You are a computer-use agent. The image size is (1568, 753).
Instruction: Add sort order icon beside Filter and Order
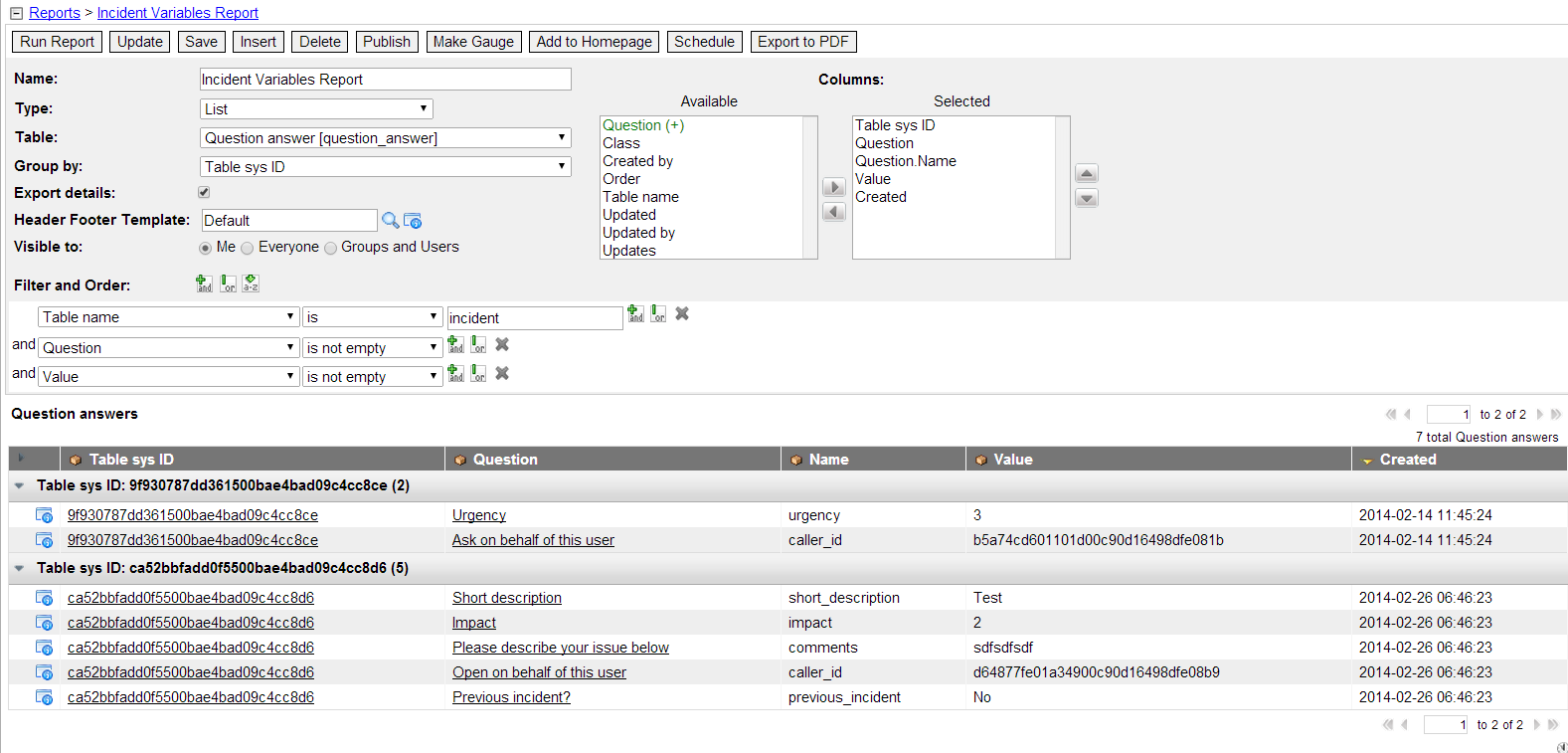(x=251, y=284)
